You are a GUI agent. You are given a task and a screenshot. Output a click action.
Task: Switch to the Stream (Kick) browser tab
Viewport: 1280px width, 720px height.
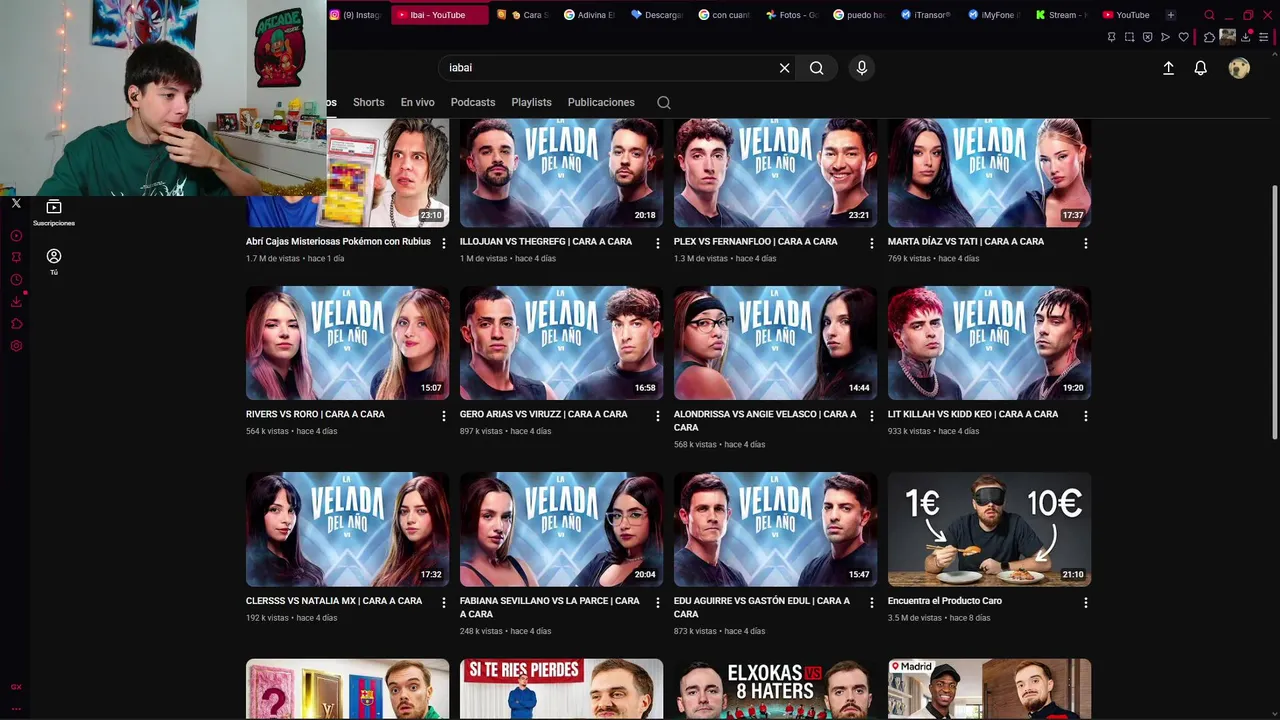(1060, 15)
